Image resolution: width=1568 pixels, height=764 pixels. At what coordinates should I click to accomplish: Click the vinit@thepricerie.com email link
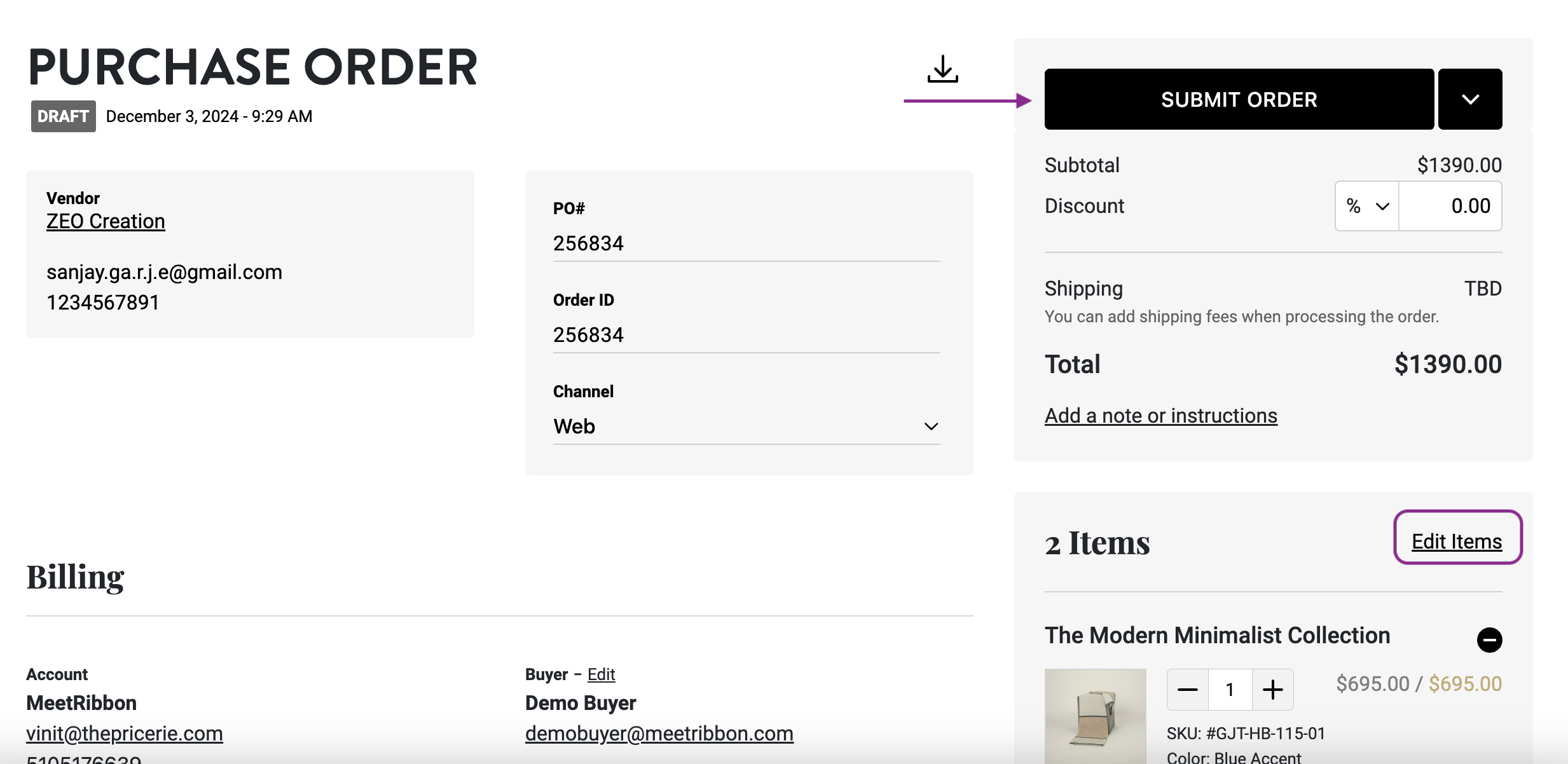pyautogui.click(x=125, y=733)
